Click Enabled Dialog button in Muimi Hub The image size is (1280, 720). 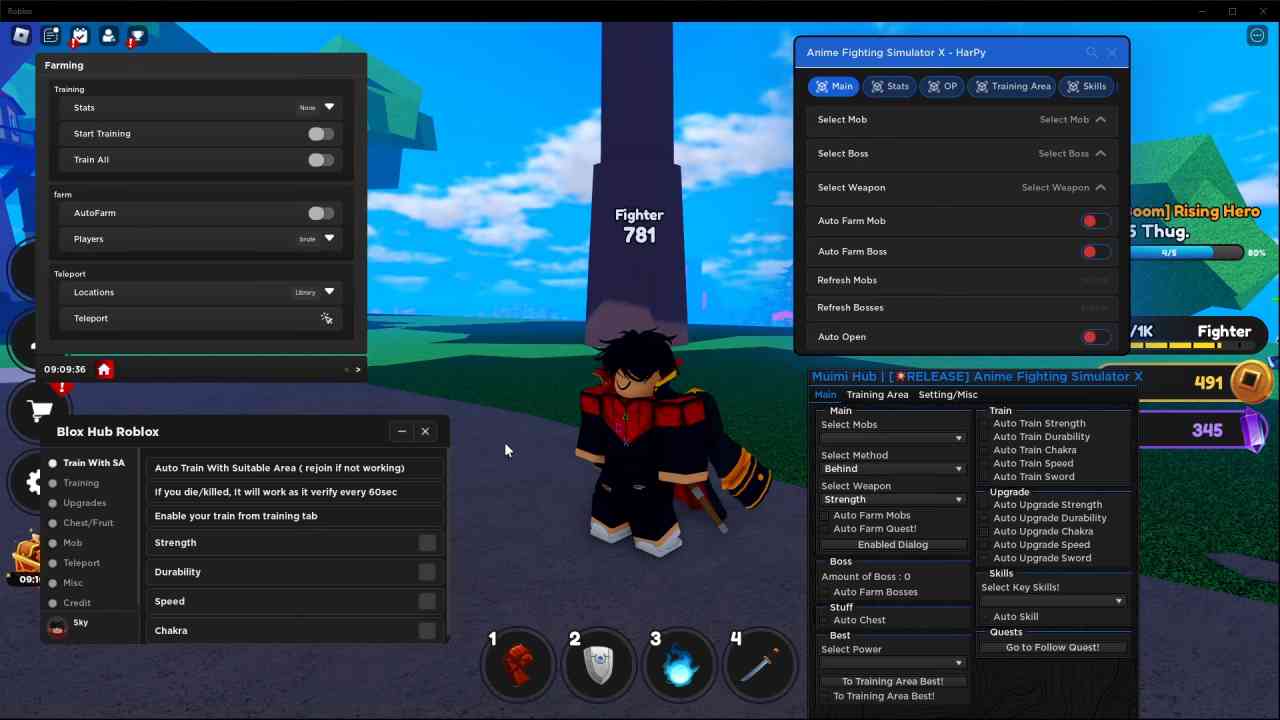pyautogui.click(x=893, y=545)
